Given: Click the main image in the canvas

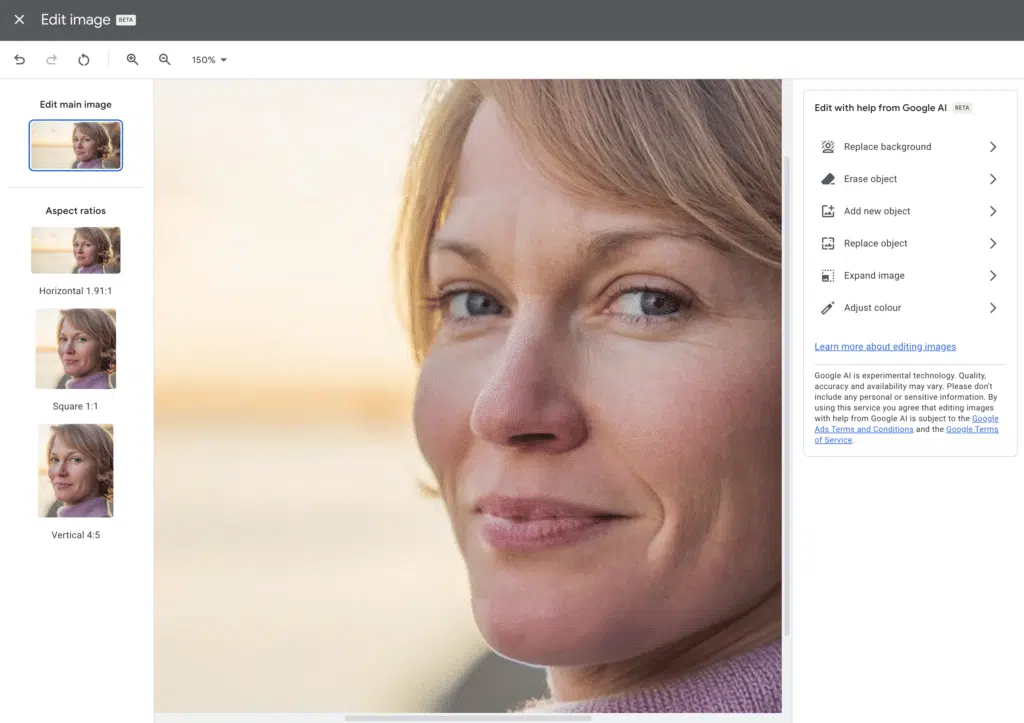Looking at the screenshot, I should click(468, 396).
